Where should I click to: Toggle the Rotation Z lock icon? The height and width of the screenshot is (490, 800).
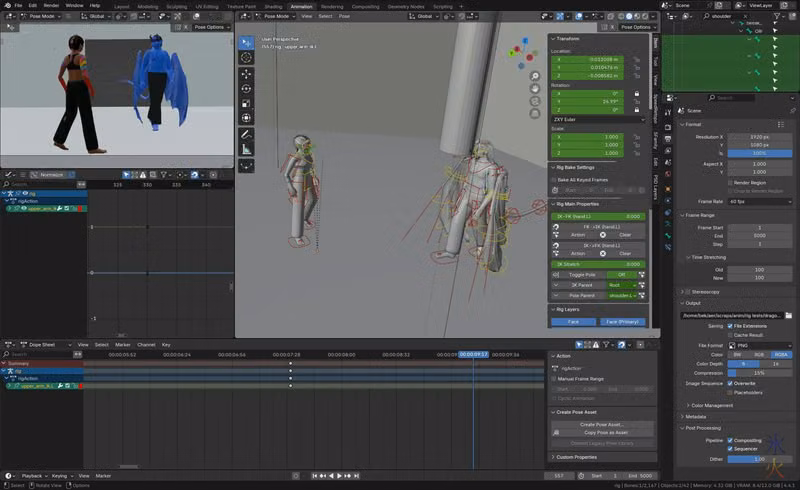coord(637,110)
